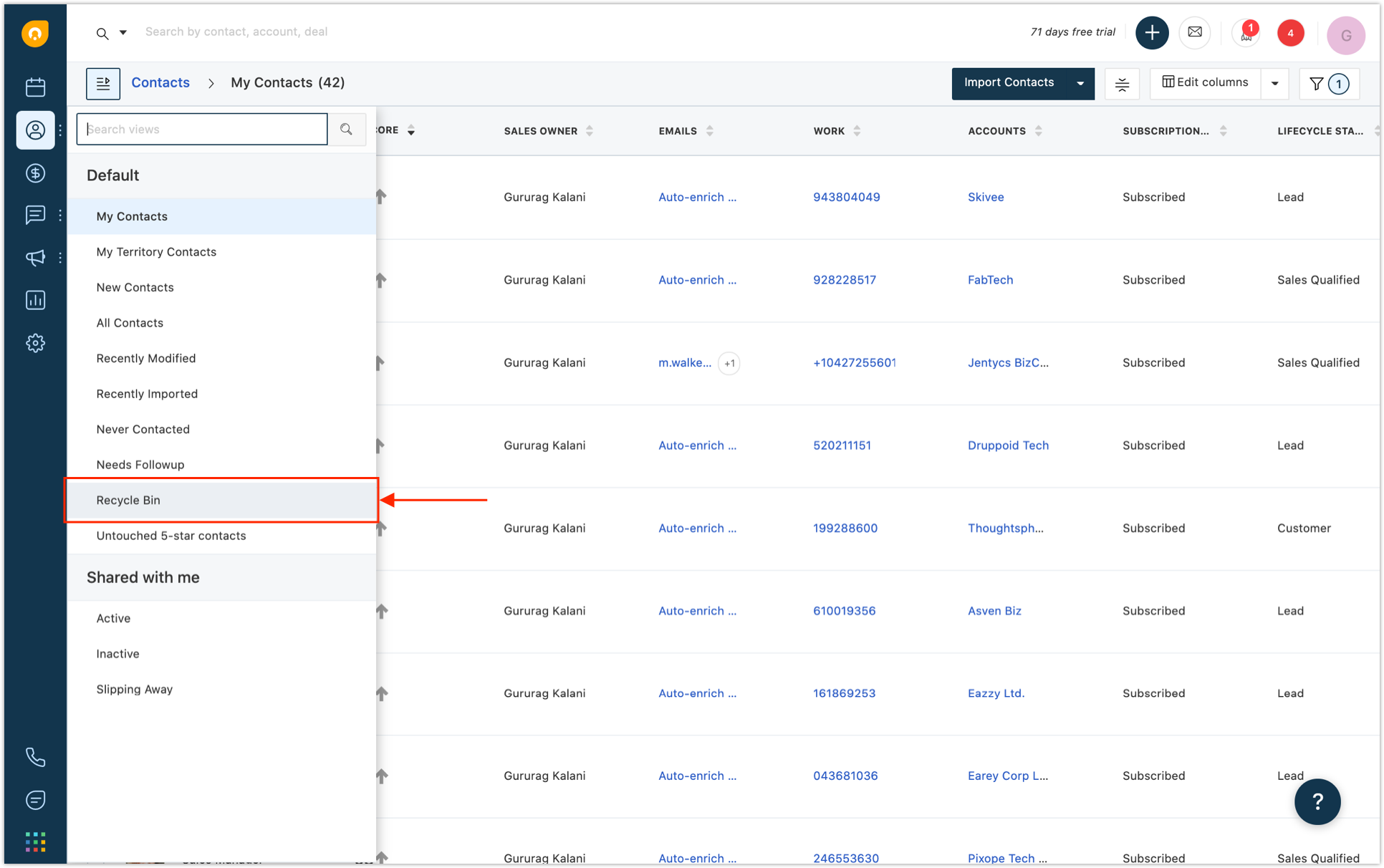Open the filter funnel with one applied
The image size is (1384, 868).
click(x=1328, y=84)
